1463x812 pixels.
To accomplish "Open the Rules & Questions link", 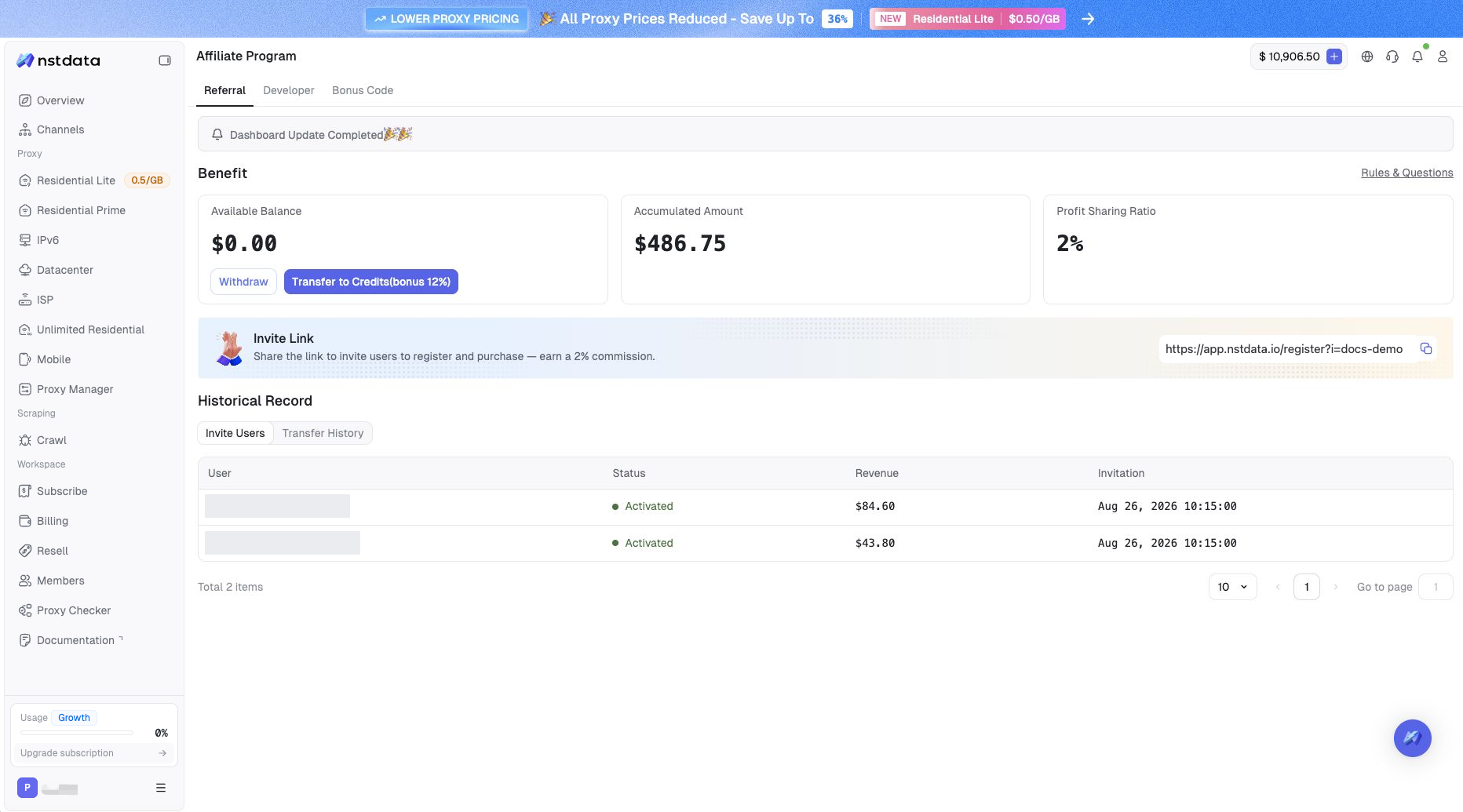I will (x=1406, y=173).
